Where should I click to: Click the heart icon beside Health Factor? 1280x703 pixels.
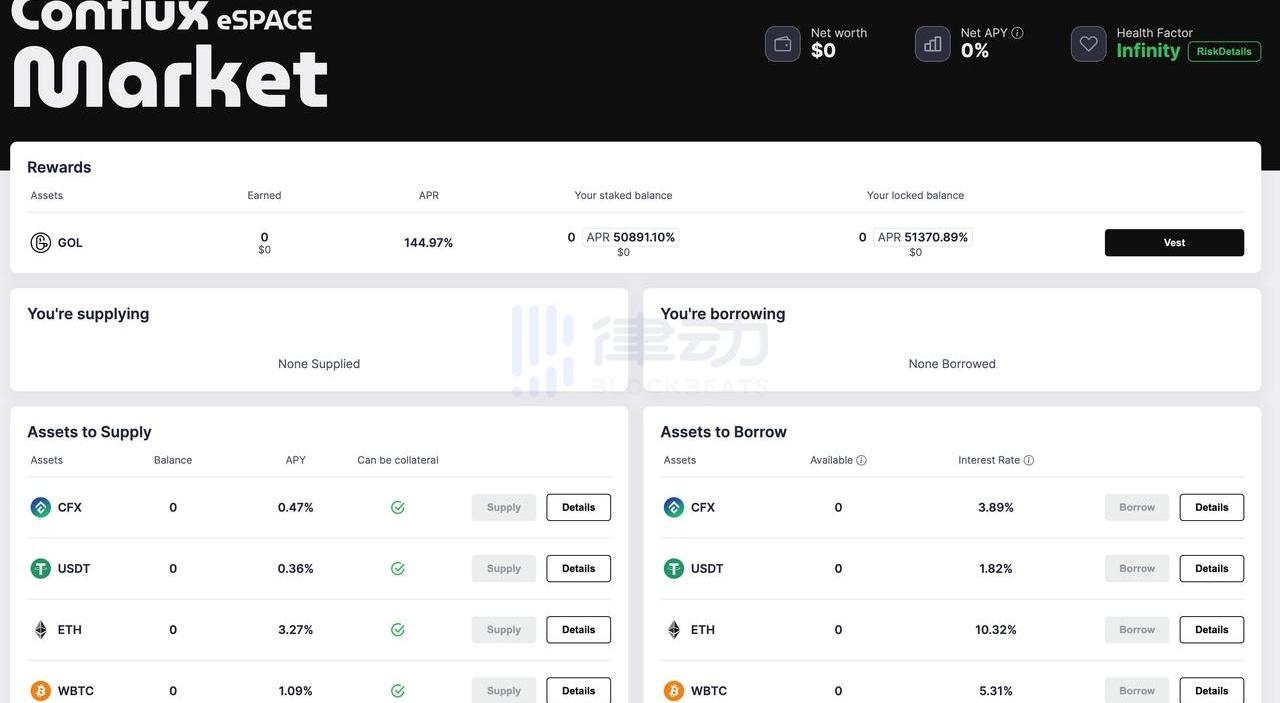tap(1088, 44)
